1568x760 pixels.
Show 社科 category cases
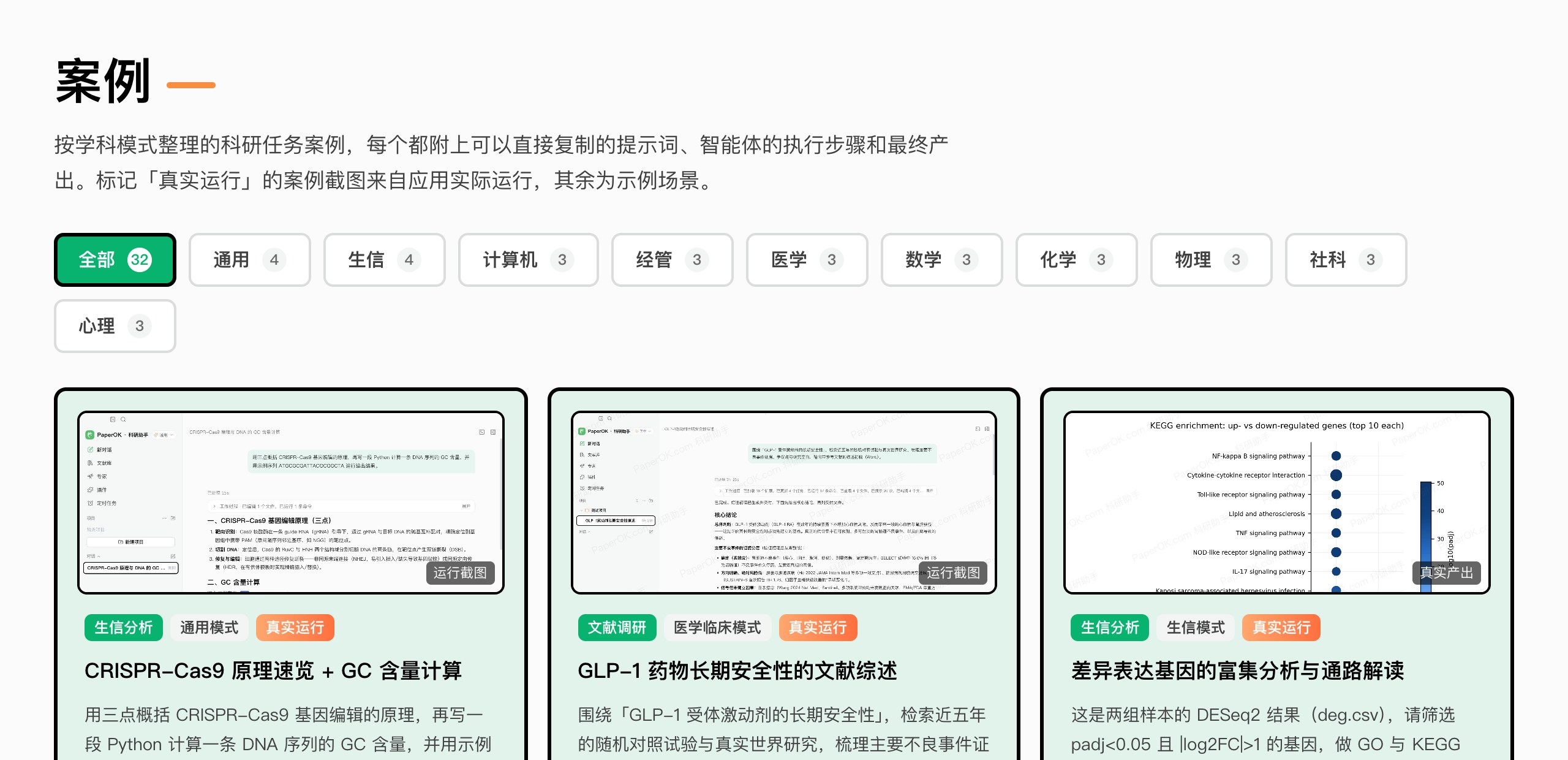coord(1346,260)
